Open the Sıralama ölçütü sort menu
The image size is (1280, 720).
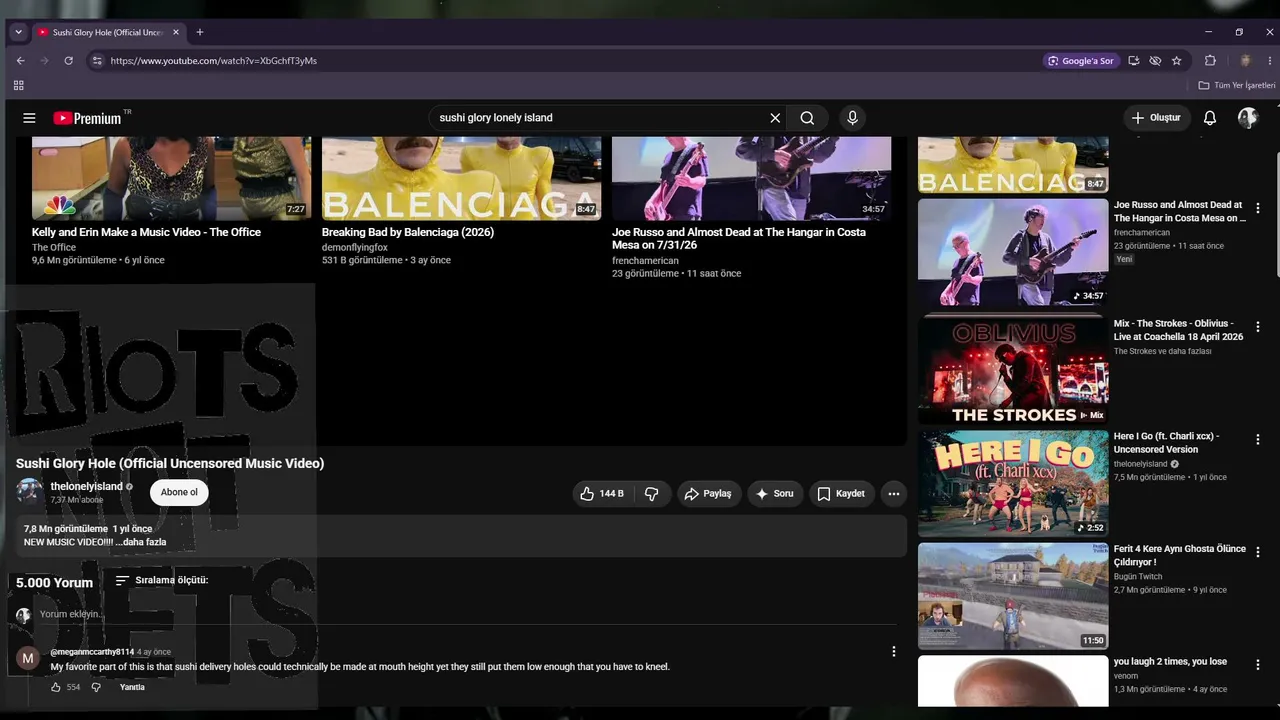click(161, 580)
